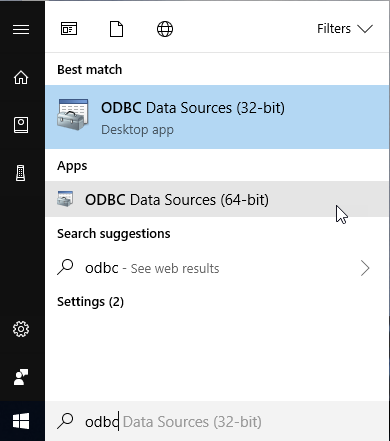Screen dimensions: 390x441
Task: Launch ODBC Data Sources (32-bit) best match
Action: point(217,117)
